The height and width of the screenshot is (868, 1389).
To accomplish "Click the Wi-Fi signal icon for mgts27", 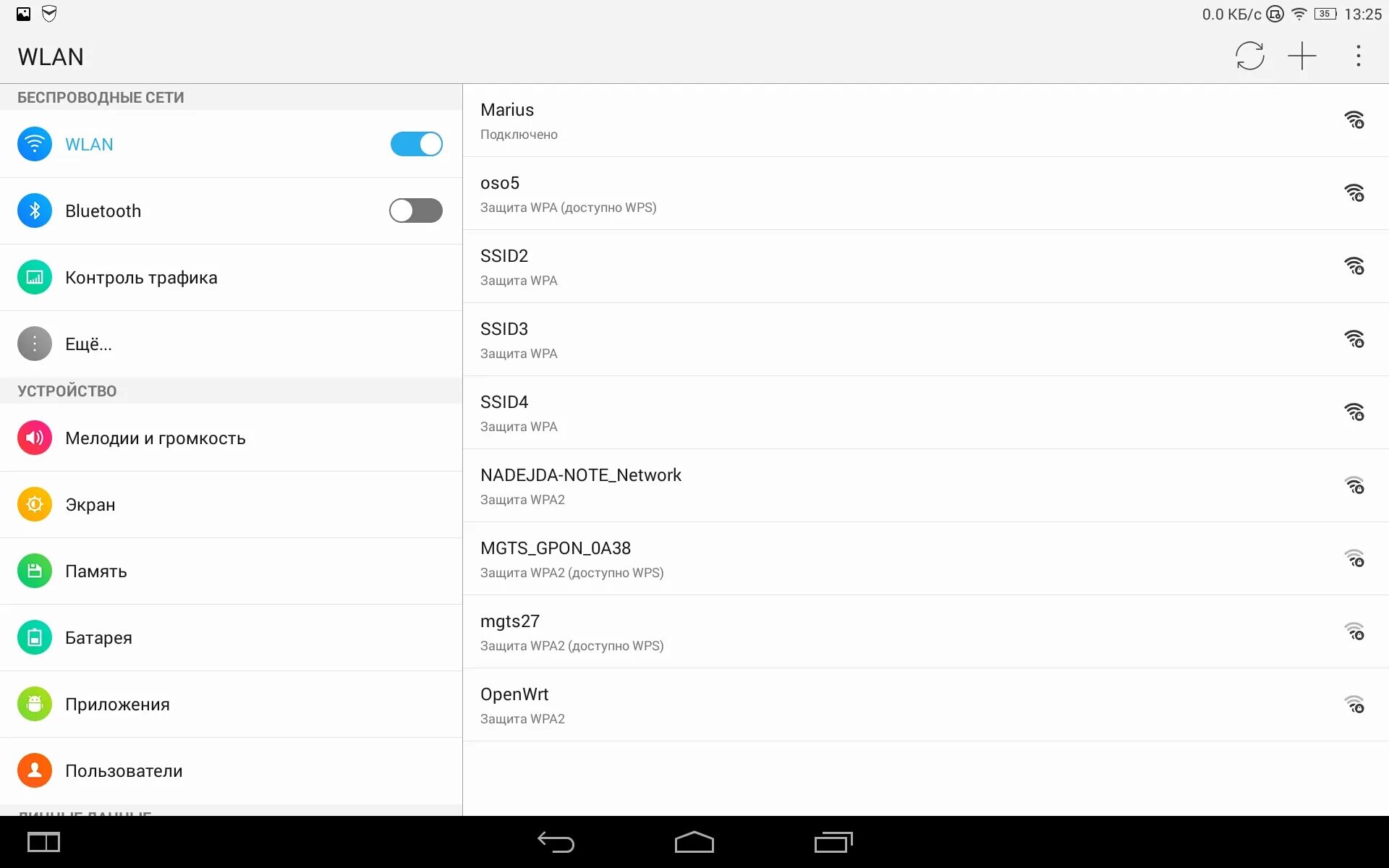I will tap(1354, 631).
